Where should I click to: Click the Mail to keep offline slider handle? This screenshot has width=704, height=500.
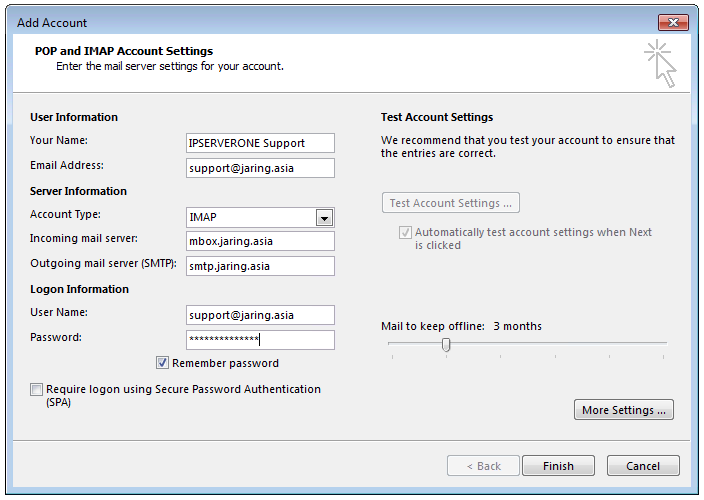click(x=446, y=345)
